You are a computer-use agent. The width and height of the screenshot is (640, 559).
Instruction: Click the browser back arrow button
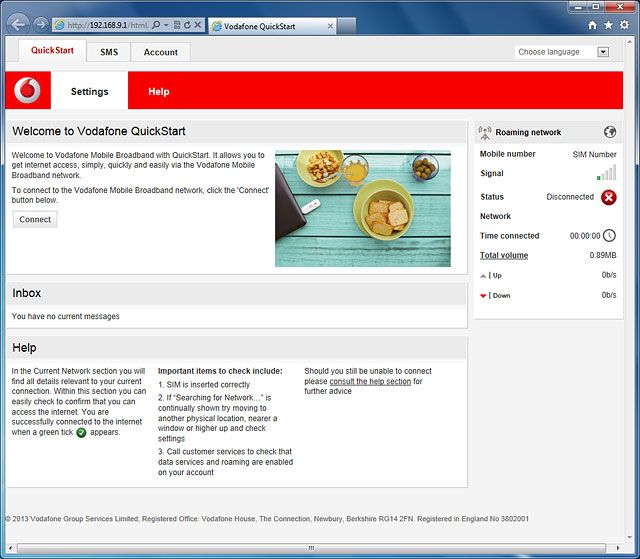point(17,23)
